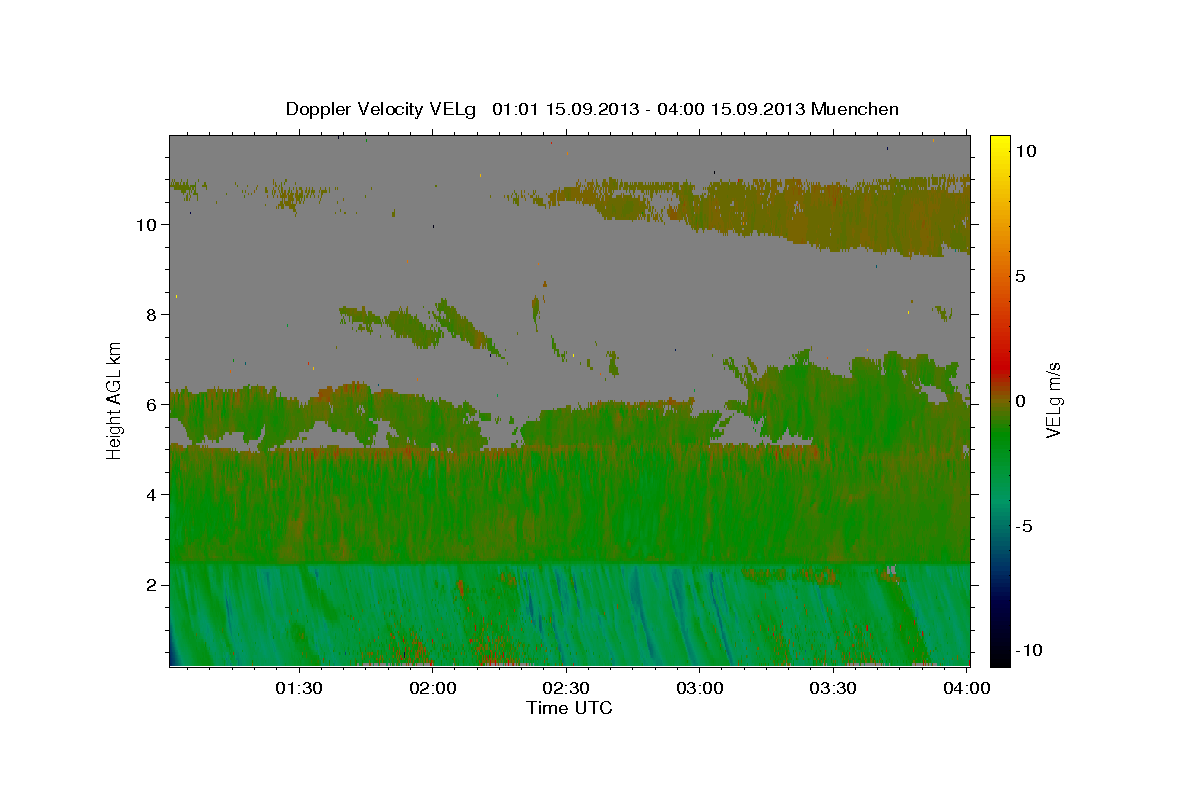Click the 03:00 time tick label

700,688
